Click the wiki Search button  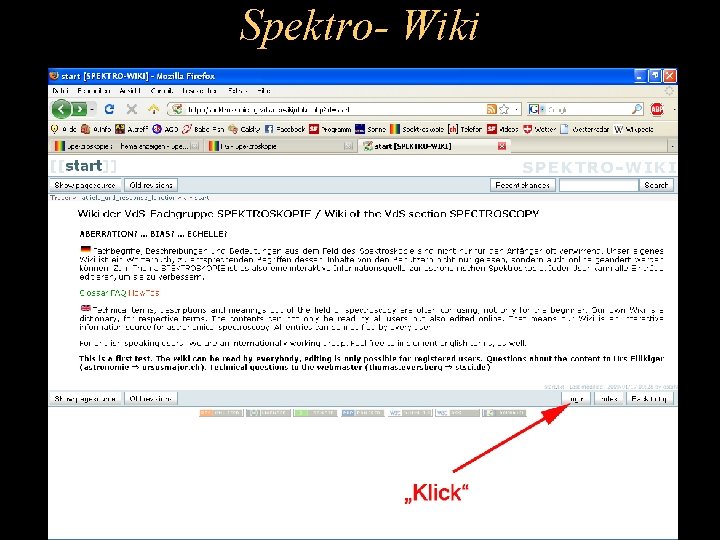(656, 185)
